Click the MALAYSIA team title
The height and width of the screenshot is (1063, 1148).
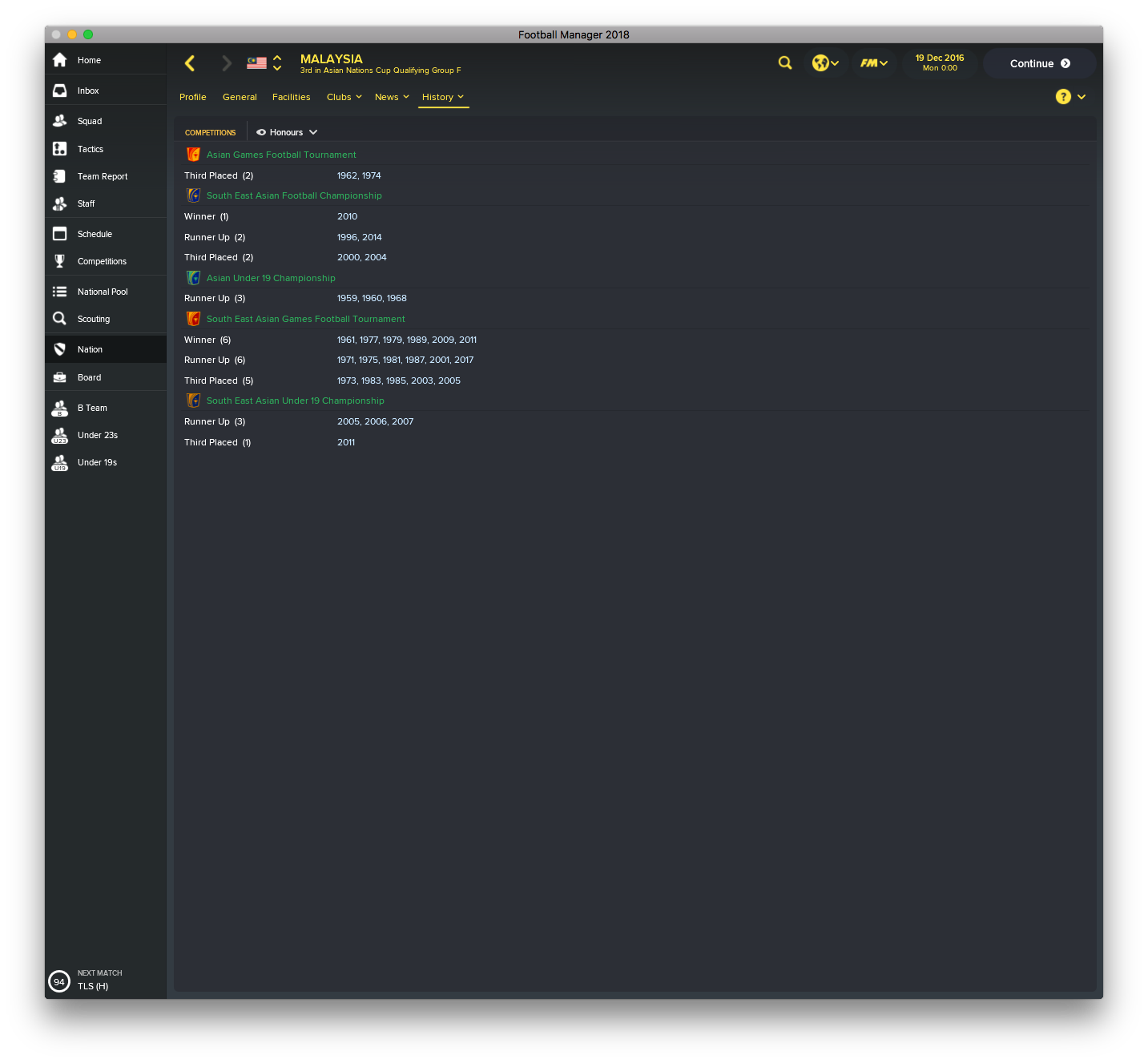[332, 58]
